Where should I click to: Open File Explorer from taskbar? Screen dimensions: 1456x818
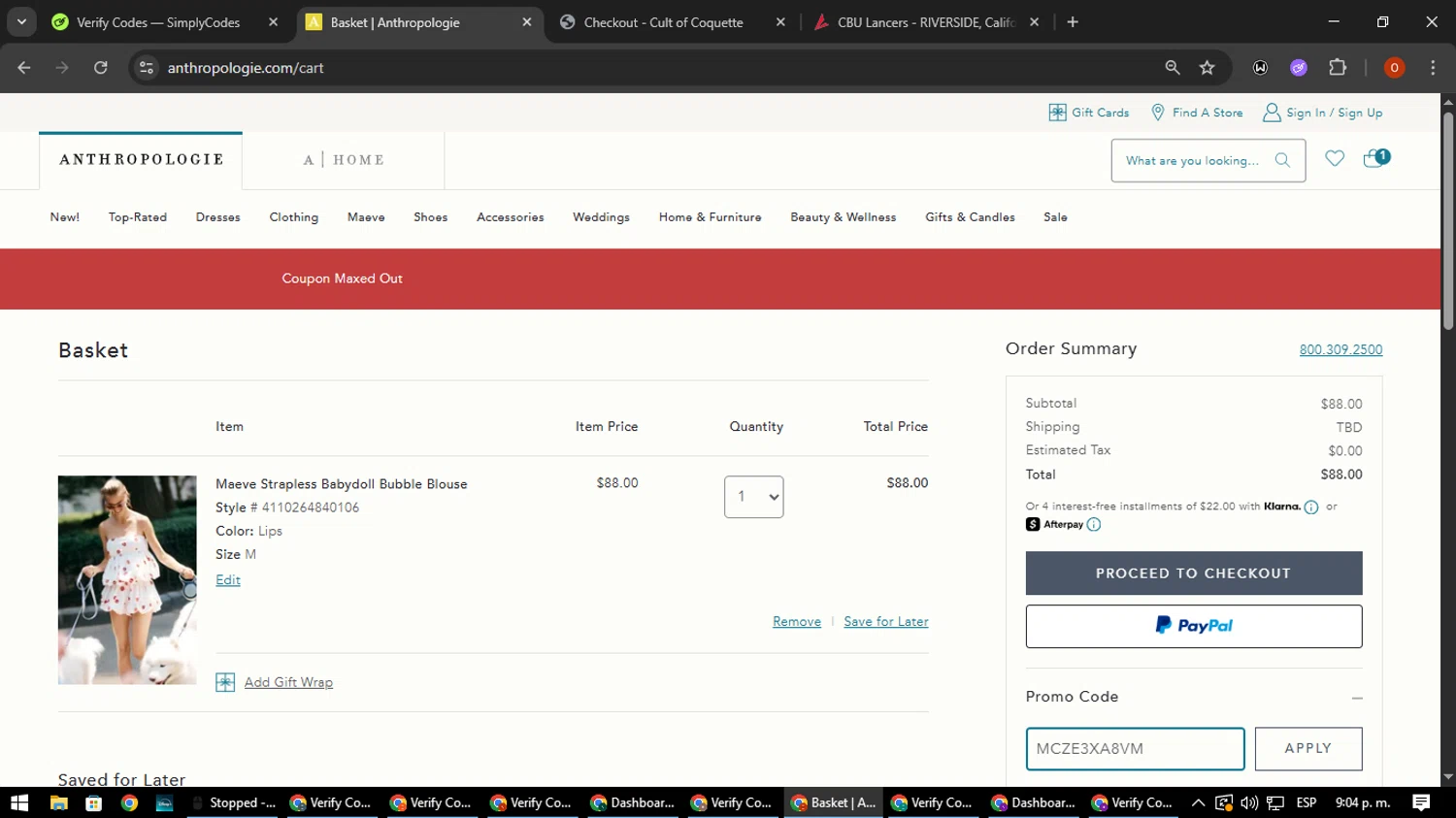pos(58,802)
